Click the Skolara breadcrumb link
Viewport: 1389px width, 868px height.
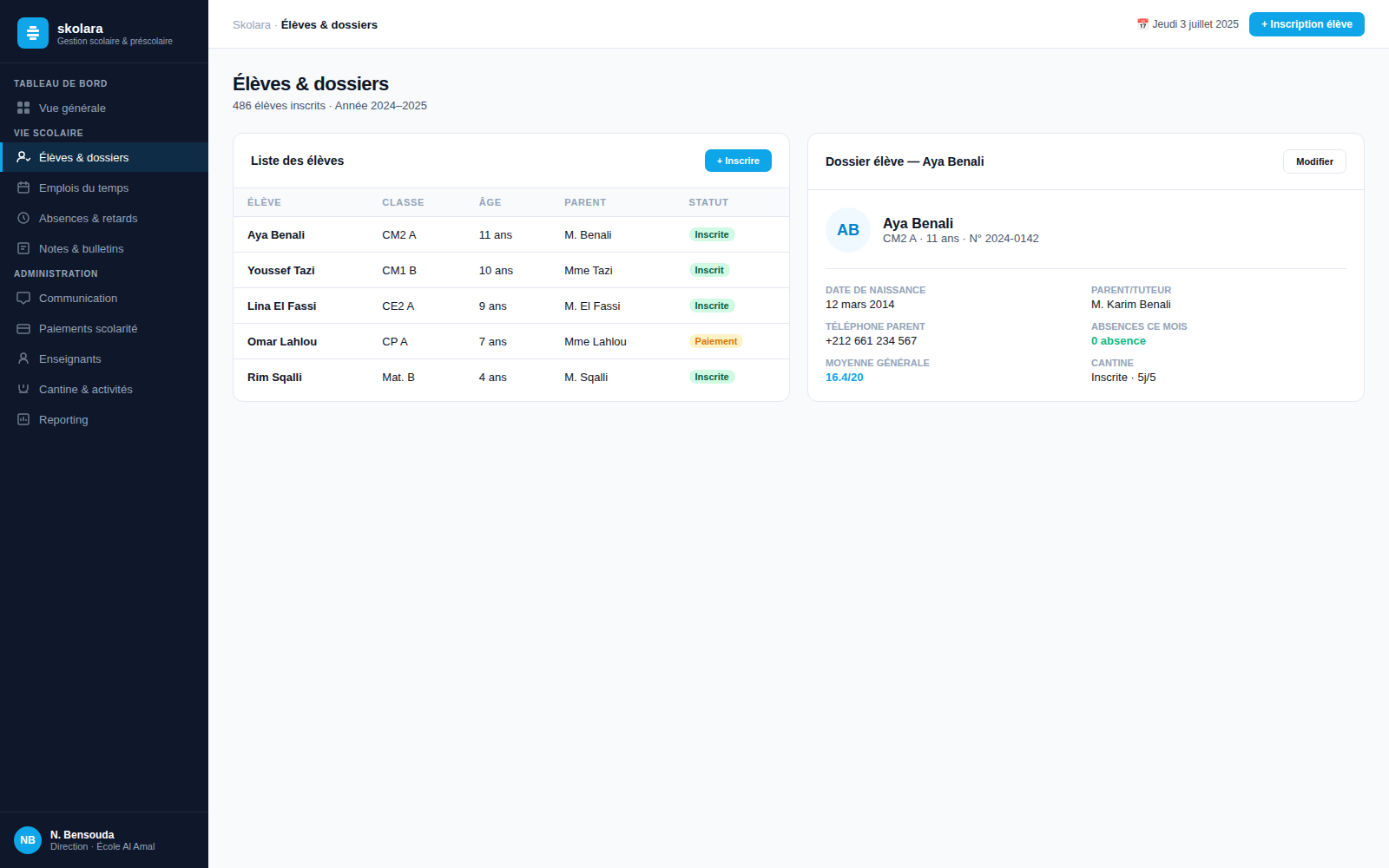[x=252, y=24]
